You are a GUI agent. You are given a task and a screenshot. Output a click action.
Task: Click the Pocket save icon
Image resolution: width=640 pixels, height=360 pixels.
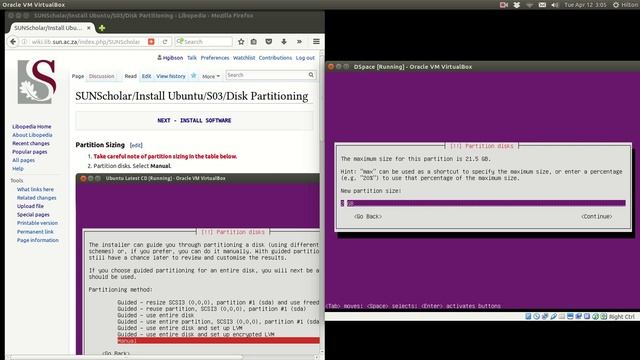click(269, 42)
